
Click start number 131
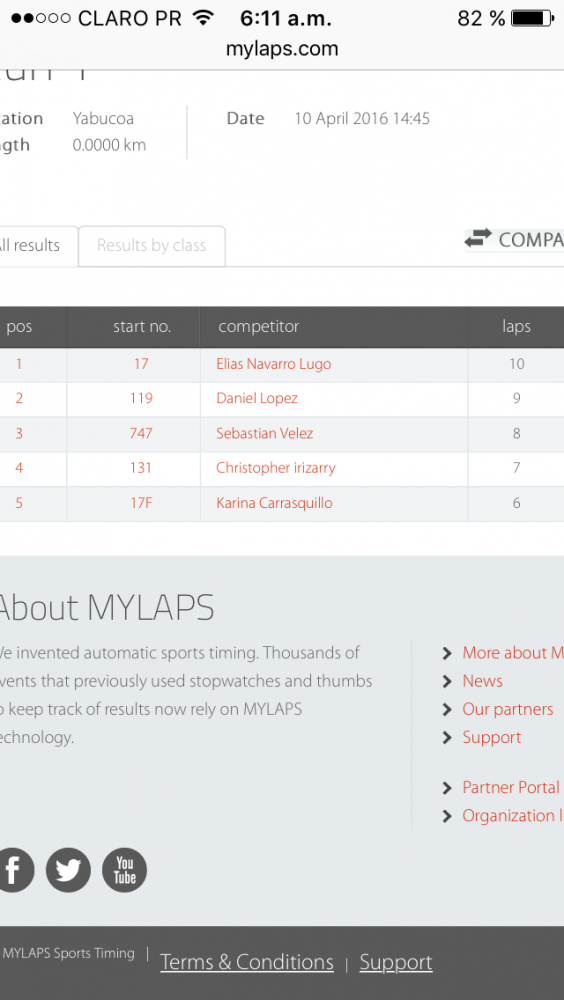pyautogui.click(x=141, y=468)
